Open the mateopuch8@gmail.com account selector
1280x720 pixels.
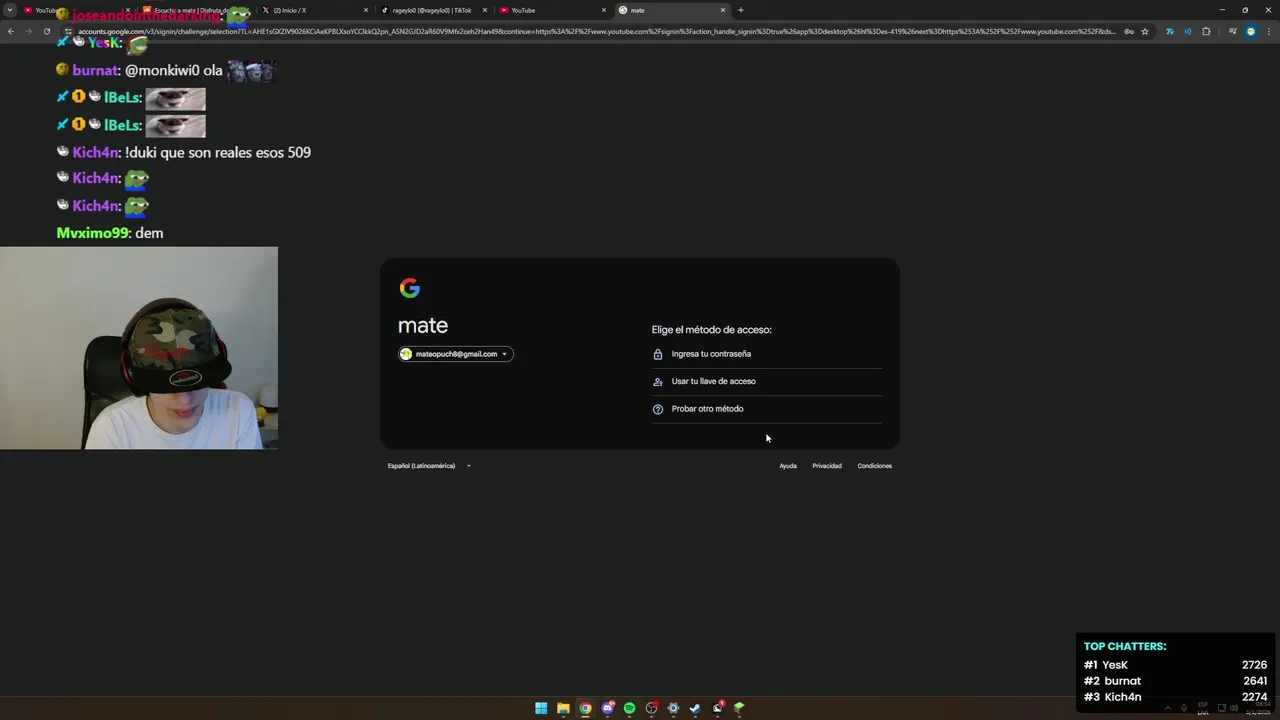point(456,354)
